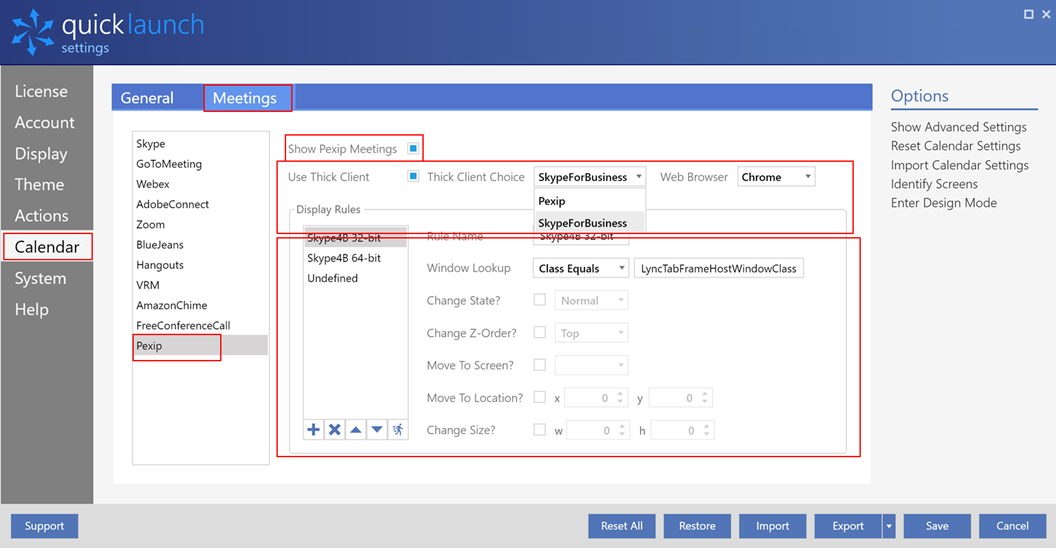Move the rule up with the up arrow icon

point(356,430)
